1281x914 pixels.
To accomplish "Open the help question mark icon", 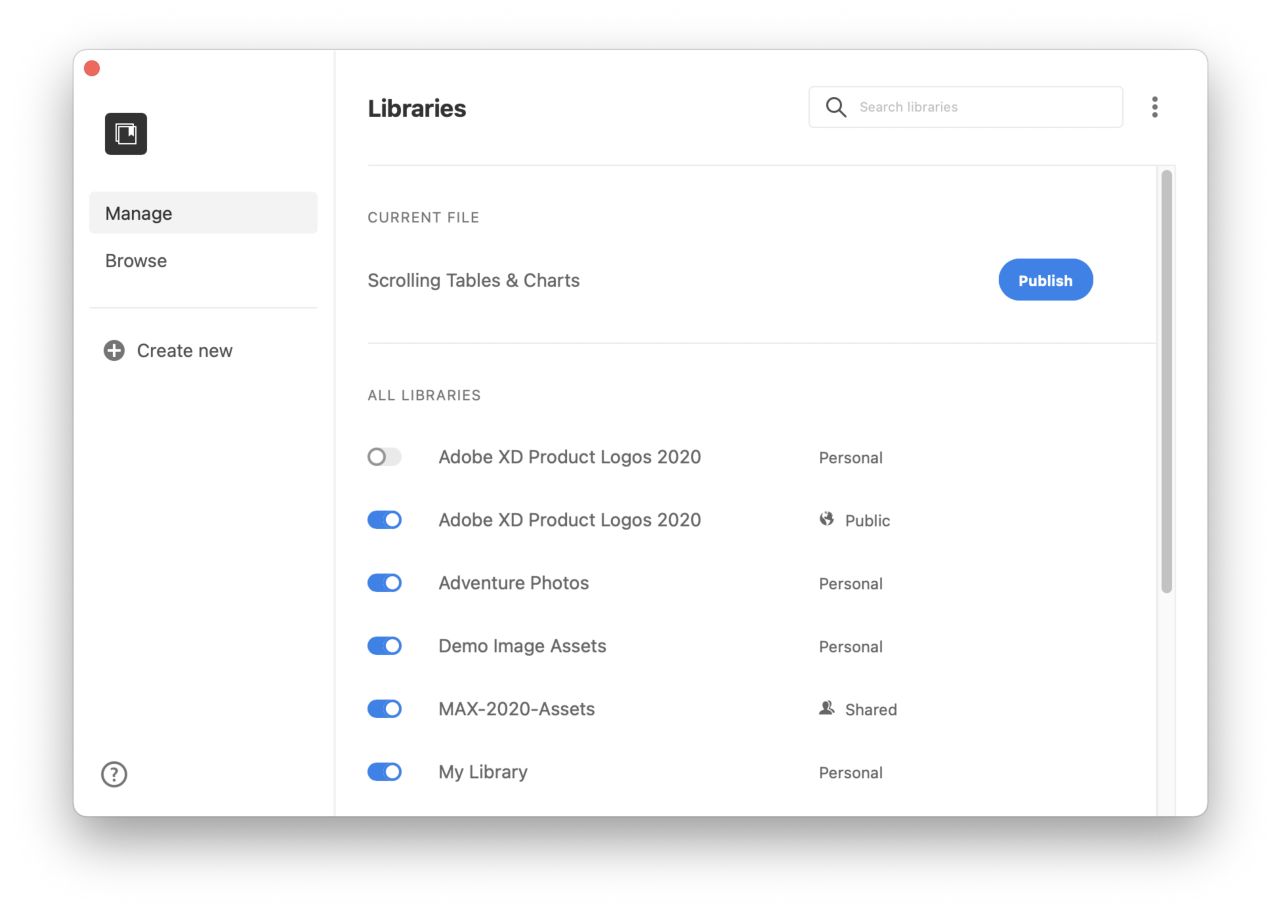I will pos(114,774).
